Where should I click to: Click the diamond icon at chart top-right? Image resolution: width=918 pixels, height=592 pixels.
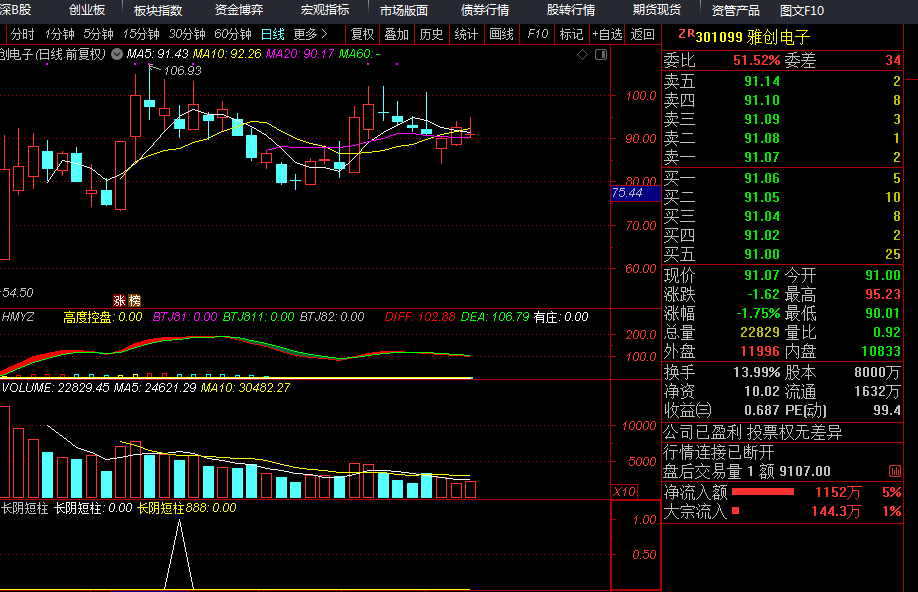(583, 54)
